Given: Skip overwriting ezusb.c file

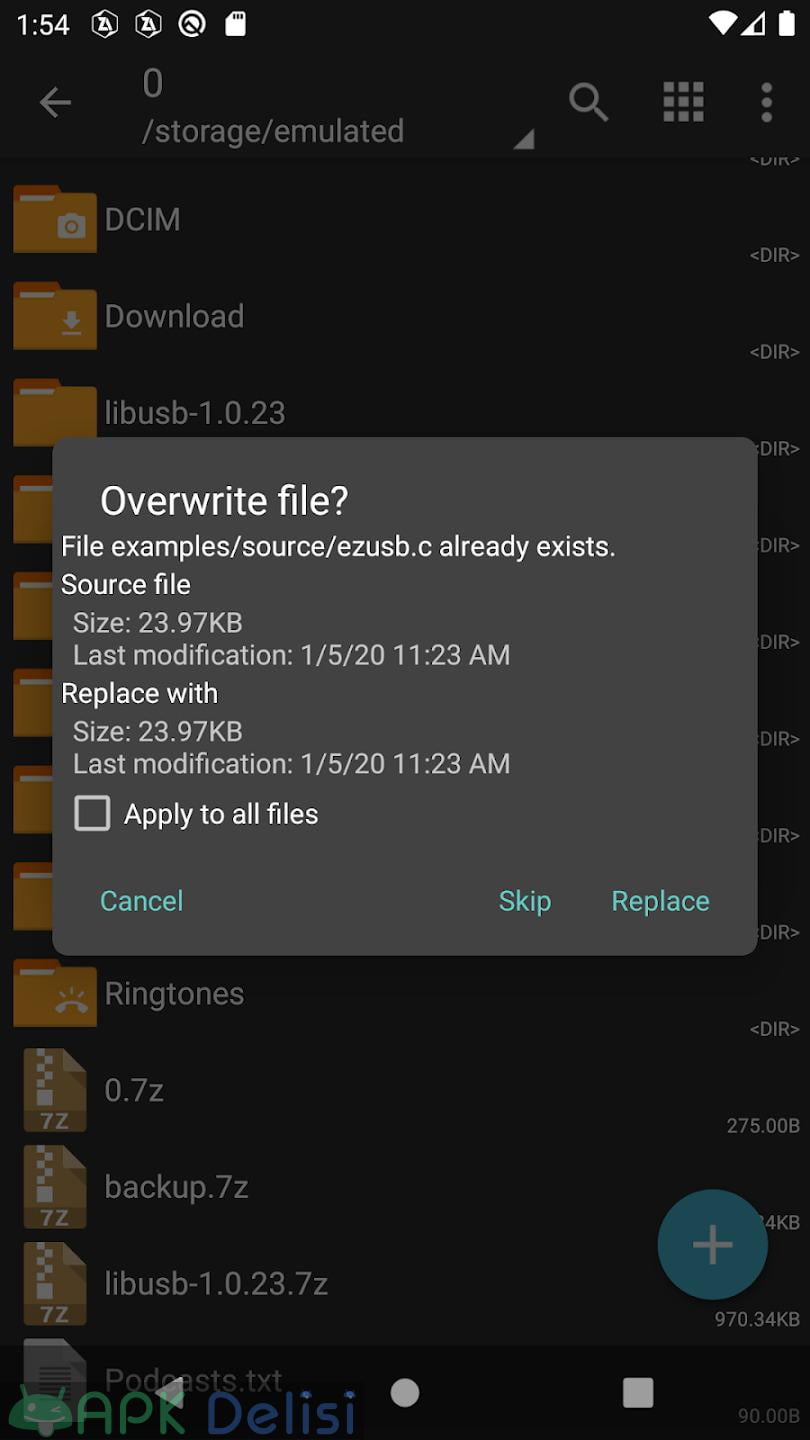Looking at the screenshot, I should pos(525,901).
